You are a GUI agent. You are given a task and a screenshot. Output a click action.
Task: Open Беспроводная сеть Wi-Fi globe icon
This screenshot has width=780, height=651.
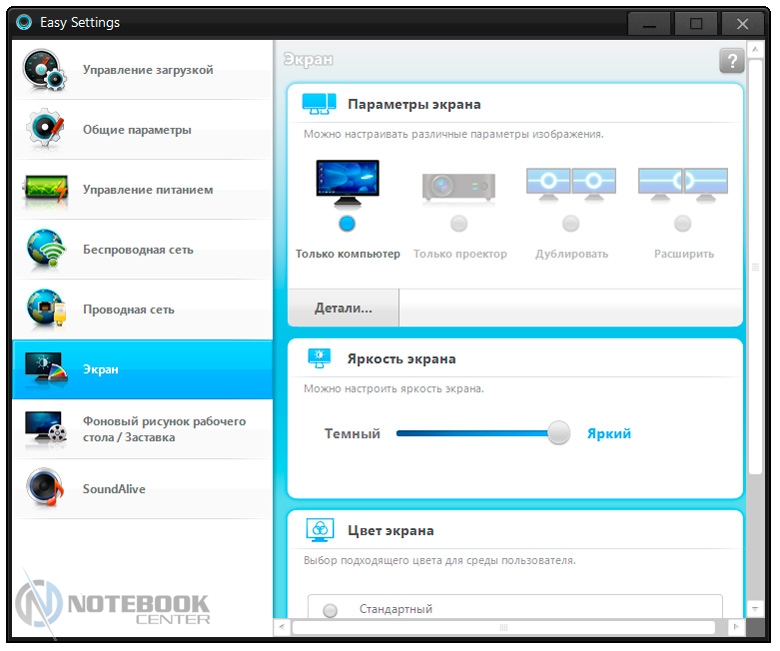pos(46,250)
